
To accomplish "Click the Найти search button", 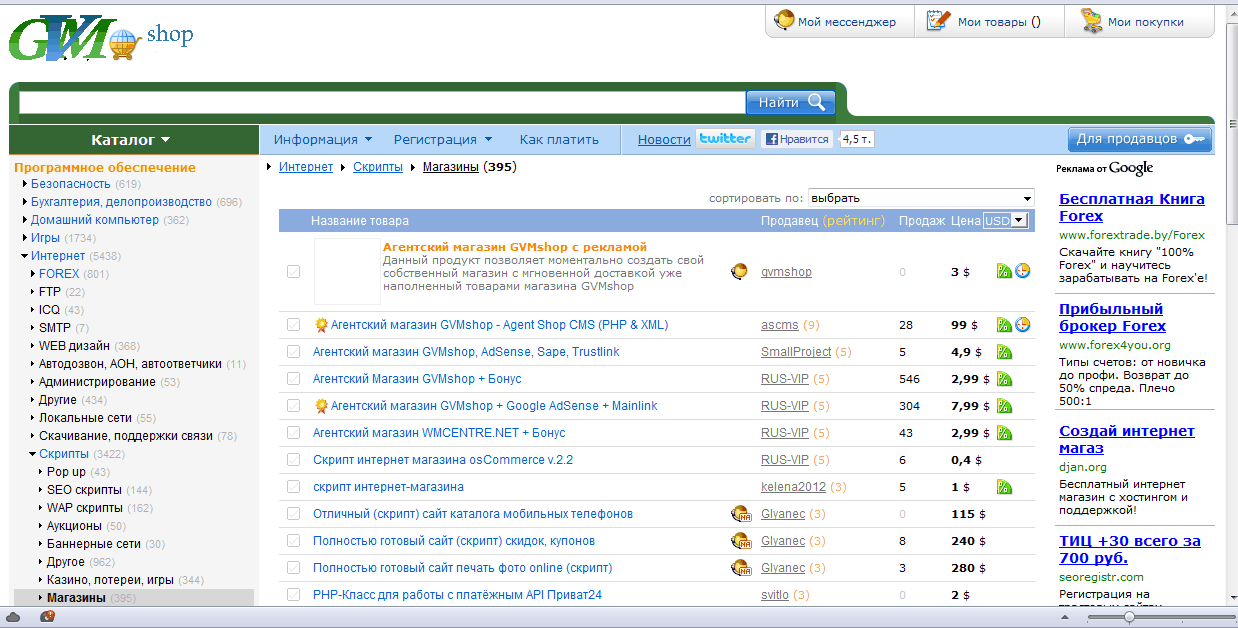I will pos(790,102).
